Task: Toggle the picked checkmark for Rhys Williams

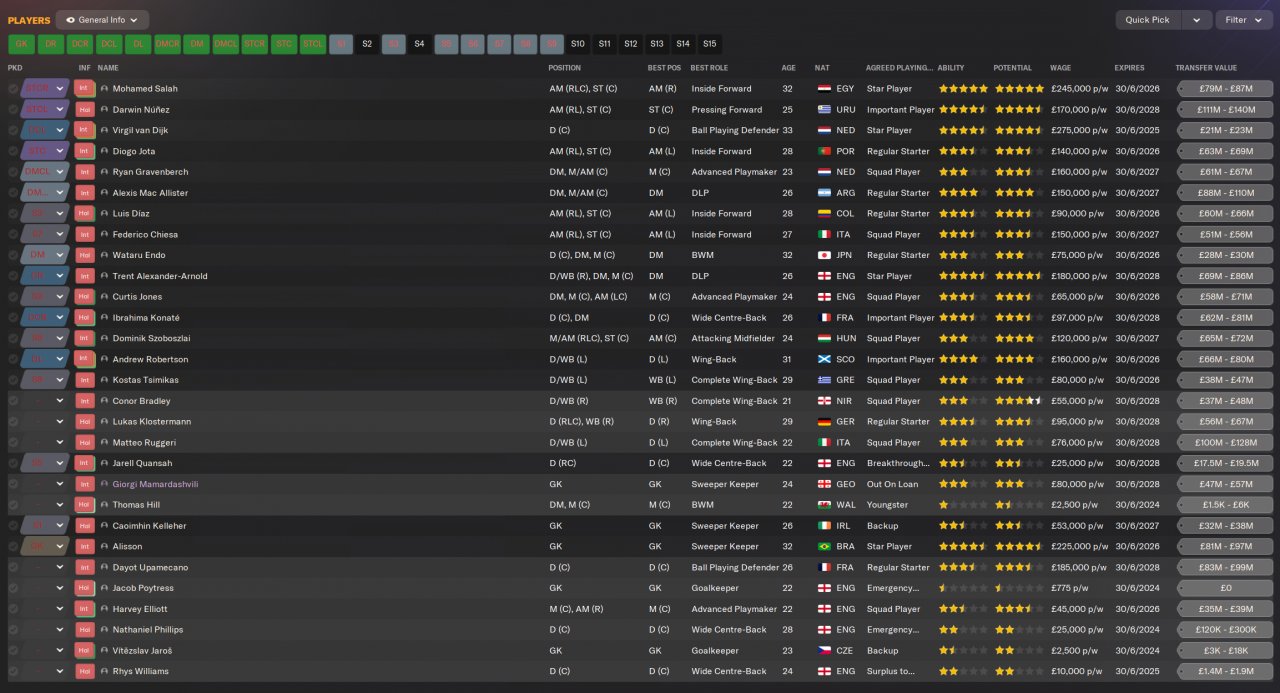Action: [13, 671]
